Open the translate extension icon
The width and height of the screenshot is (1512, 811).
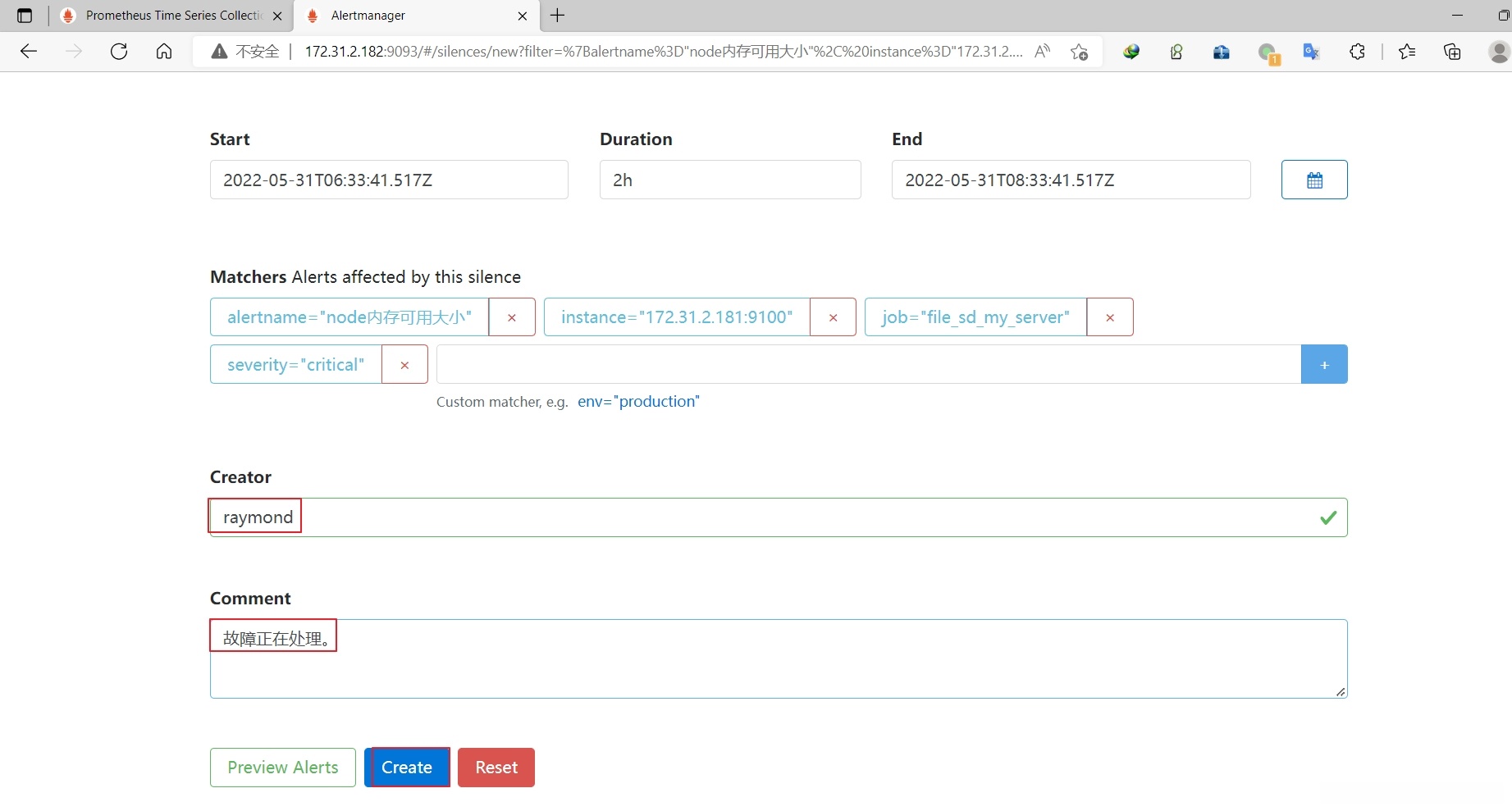[x=1311, y=52]
